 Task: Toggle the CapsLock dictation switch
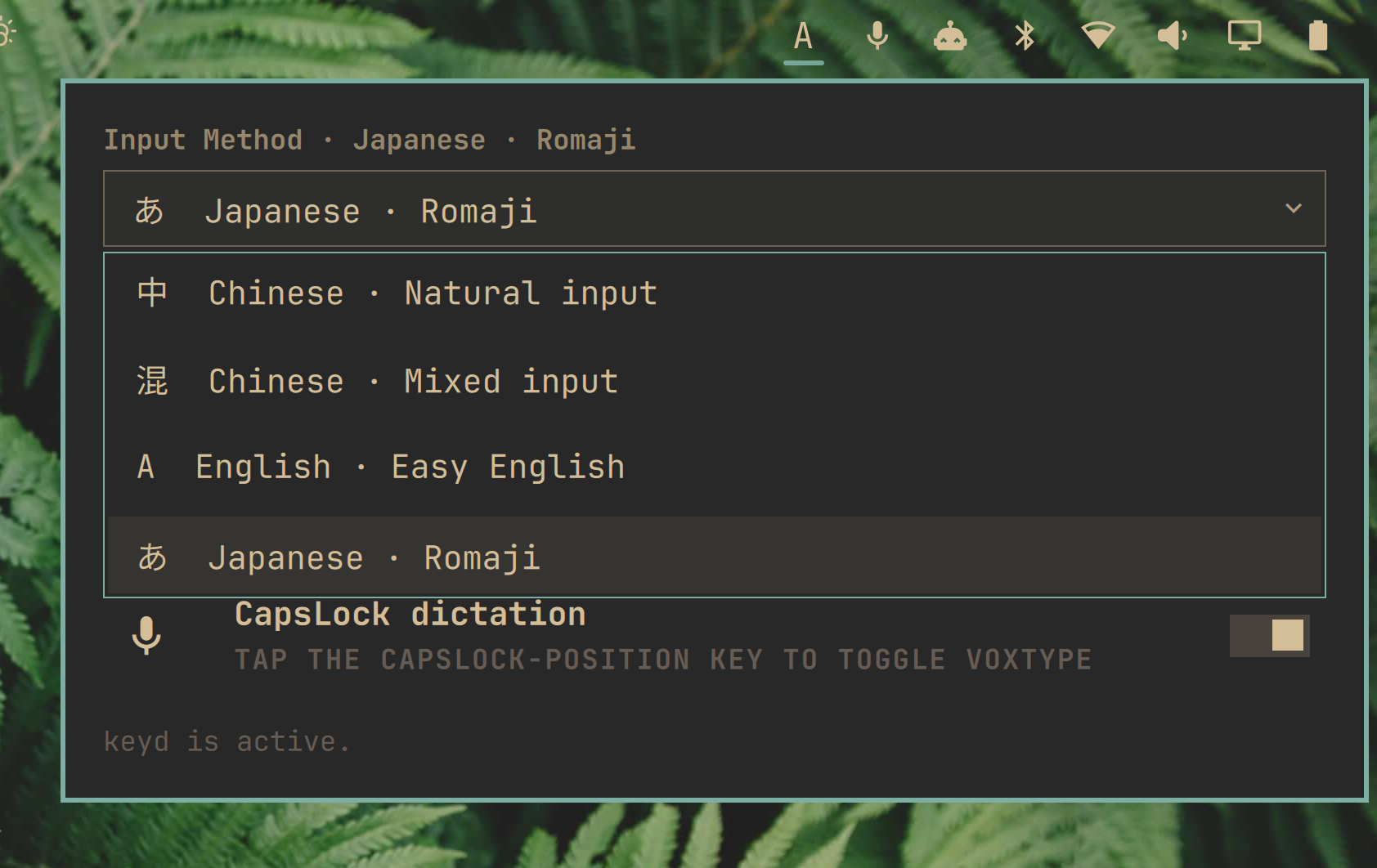1270,635
